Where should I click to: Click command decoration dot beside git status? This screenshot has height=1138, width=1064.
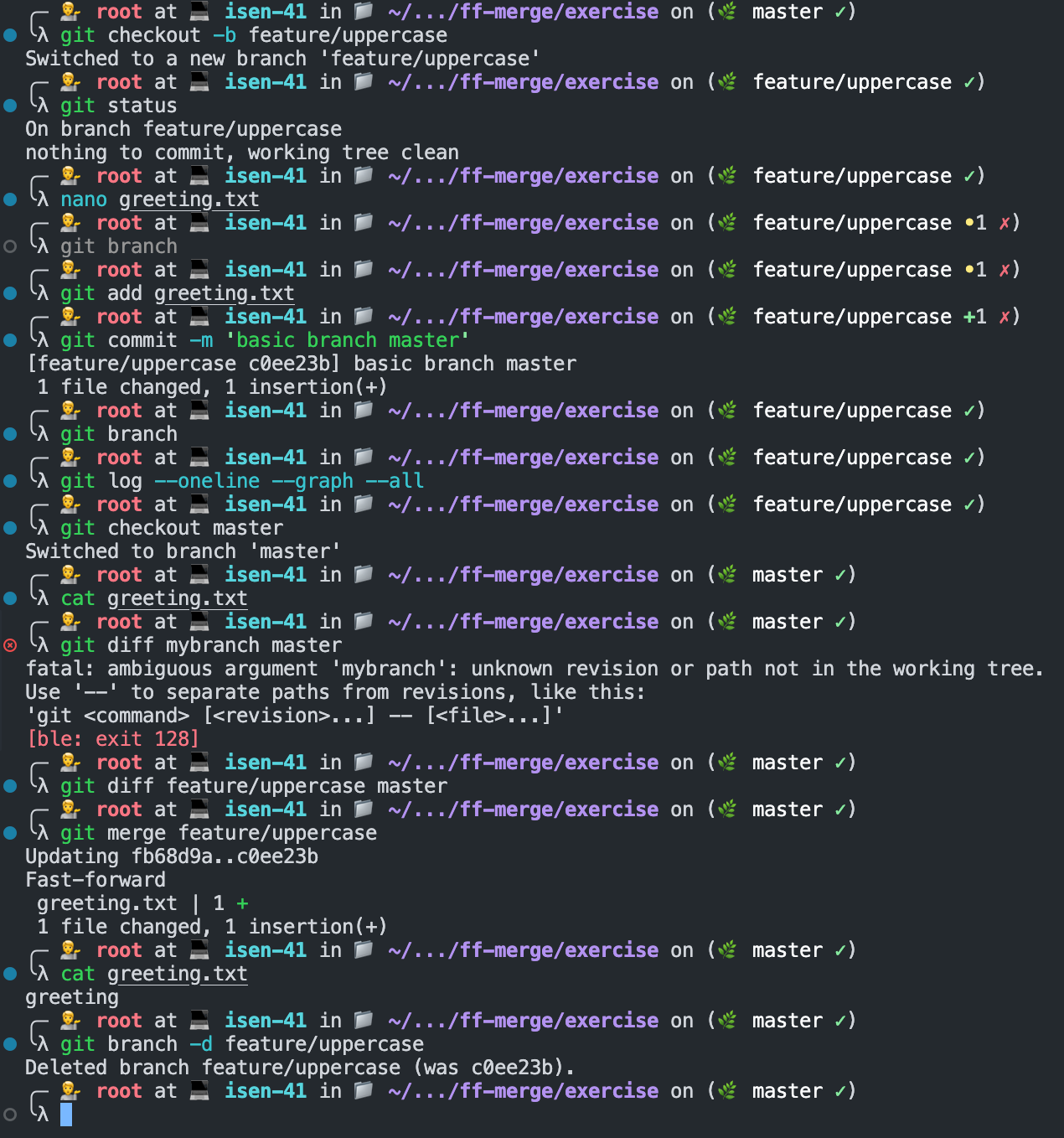(x=10, y=106)
